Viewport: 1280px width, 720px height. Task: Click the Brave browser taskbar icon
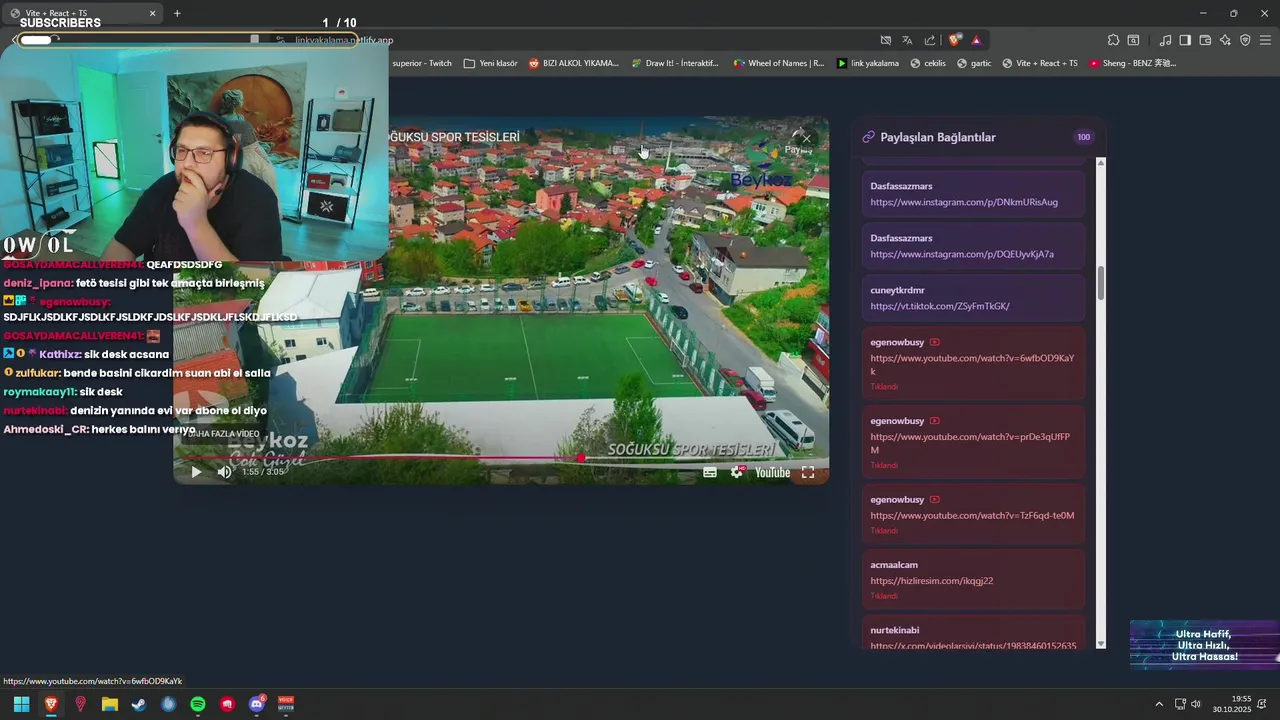(x=51, y=704)
